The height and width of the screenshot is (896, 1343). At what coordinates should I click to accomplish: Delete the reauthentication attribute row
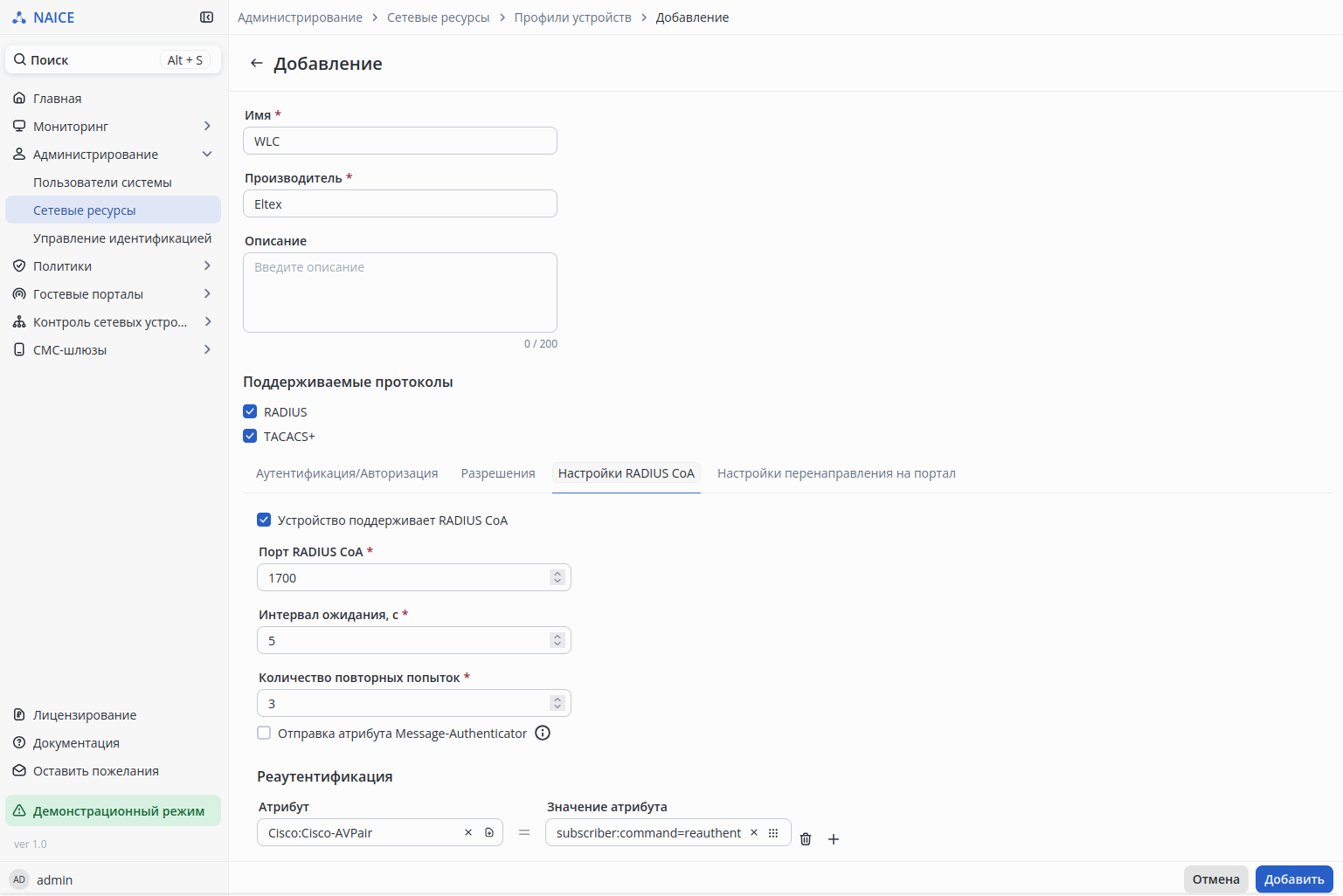click(x=806, y=839)
